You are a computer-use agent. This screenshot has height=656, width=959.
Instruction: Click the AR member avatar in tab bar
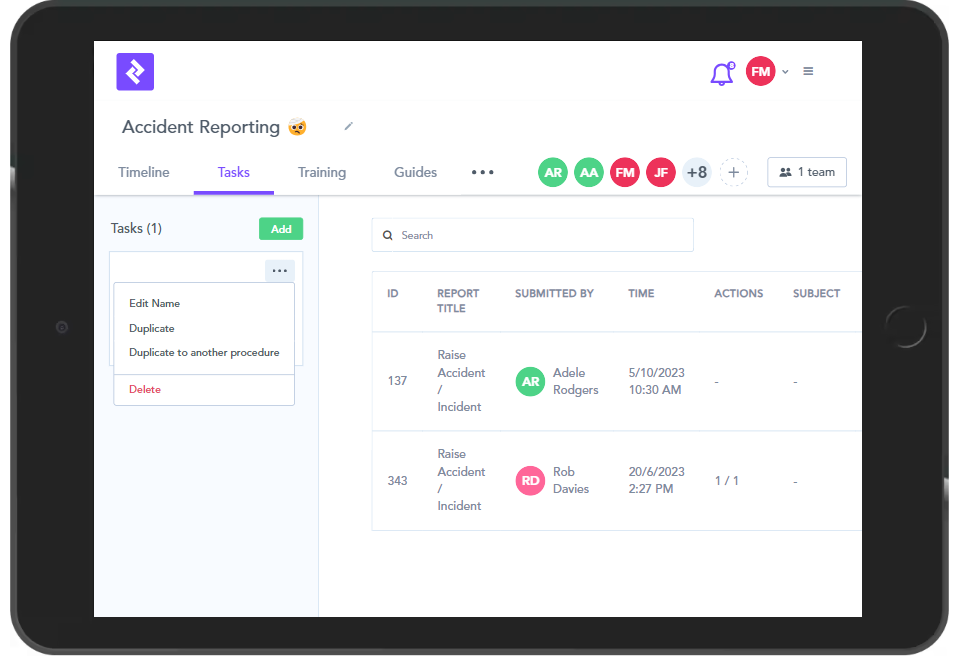pos(553,172)
